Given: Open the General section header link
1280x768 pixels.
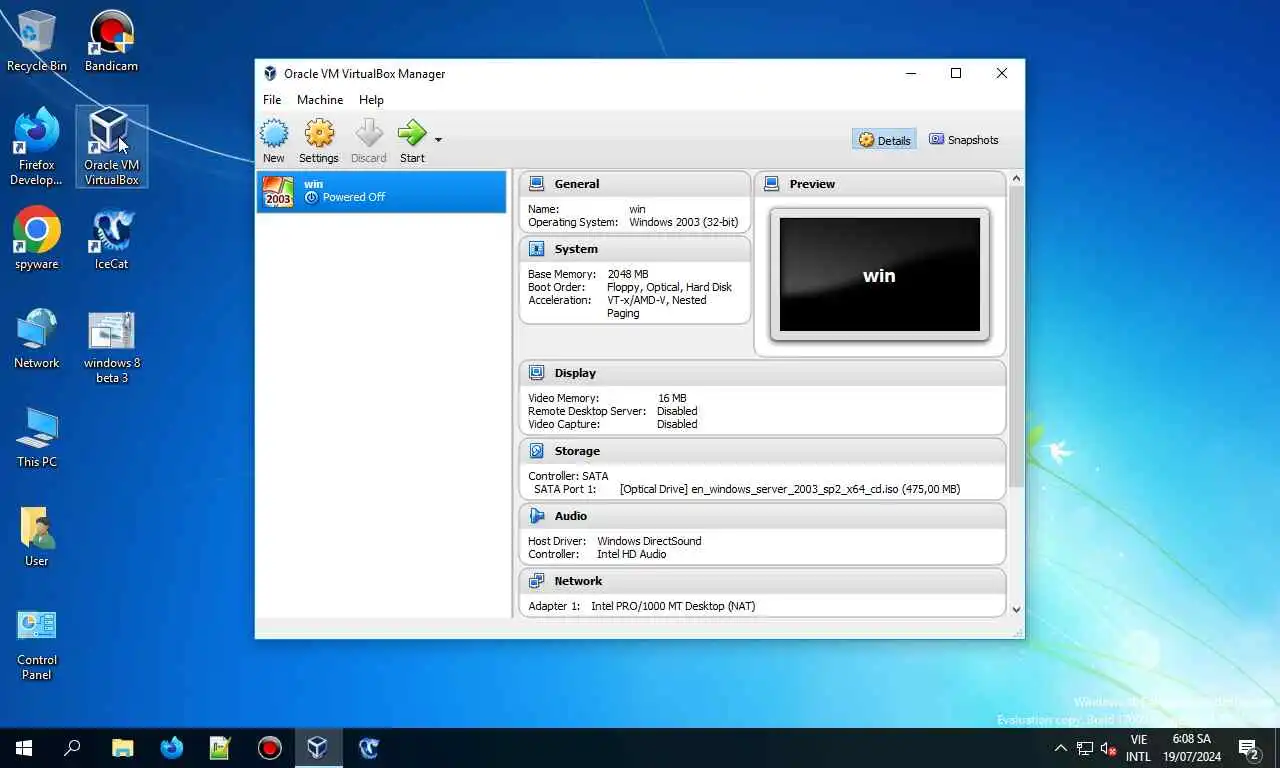Looking at the screenshot, I should [x=577, y=184].
